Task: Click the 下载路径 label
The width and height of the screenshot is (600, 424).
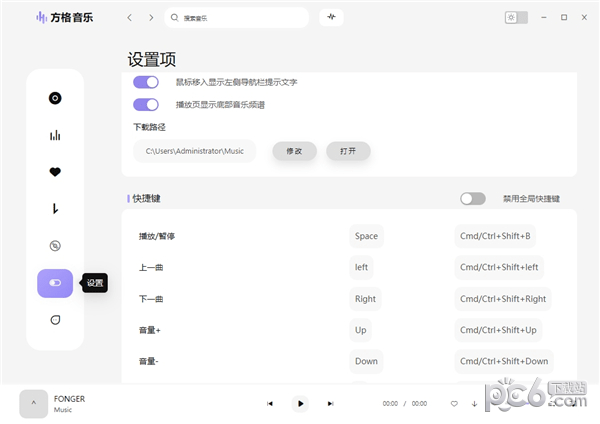Action: point(149,127)
